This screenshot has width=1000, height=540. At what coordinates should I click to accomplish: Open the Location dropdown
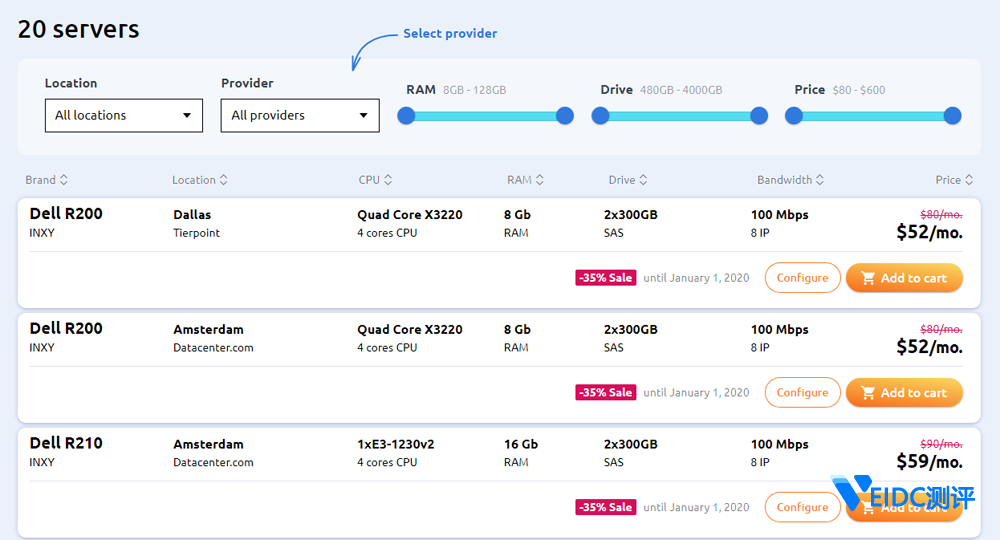[x=124, y=115]
